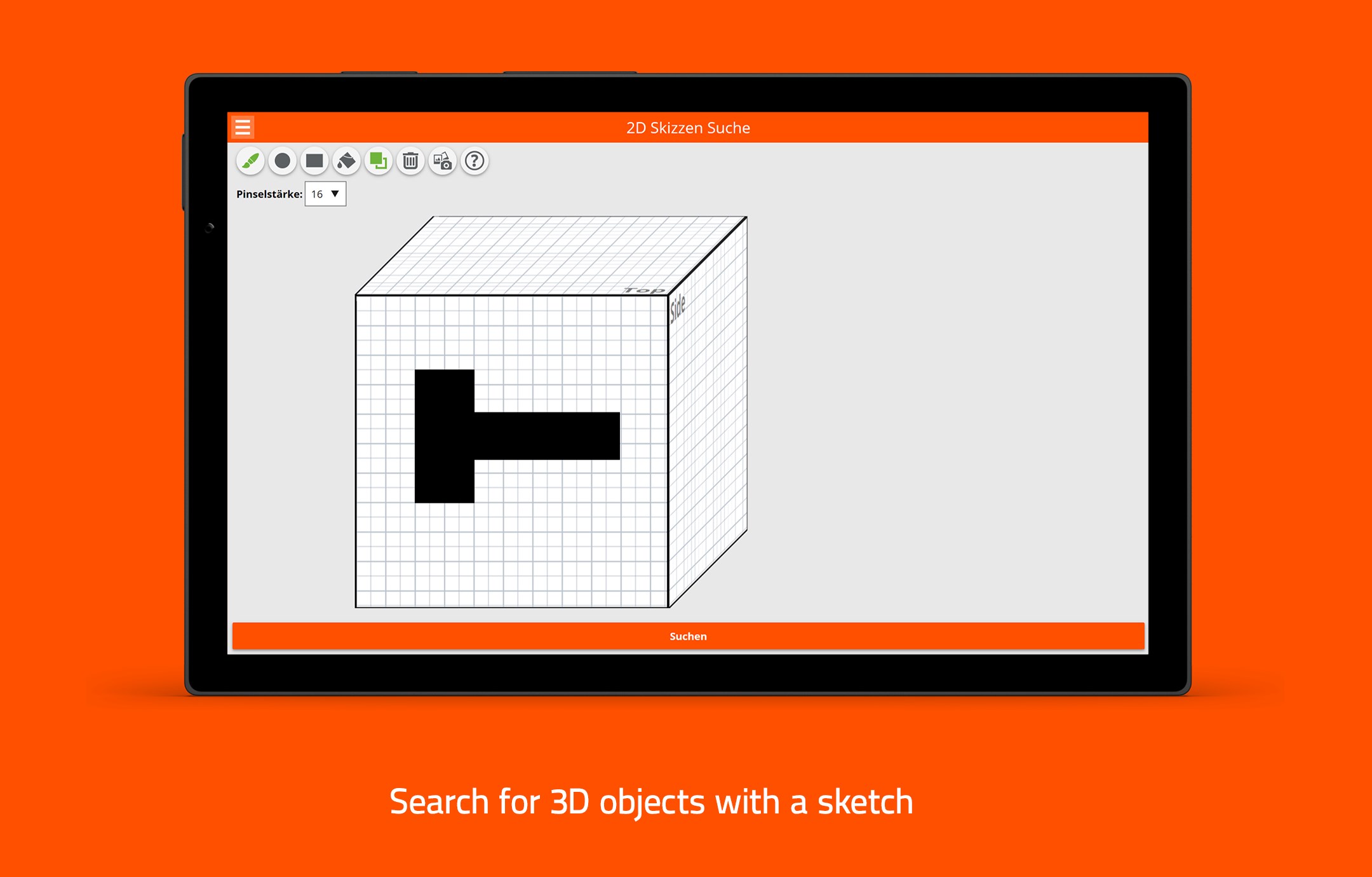Viewport: 1372px width, 877px height.
Task: Click the Pinselstärke label
Action: click(269, 194)
